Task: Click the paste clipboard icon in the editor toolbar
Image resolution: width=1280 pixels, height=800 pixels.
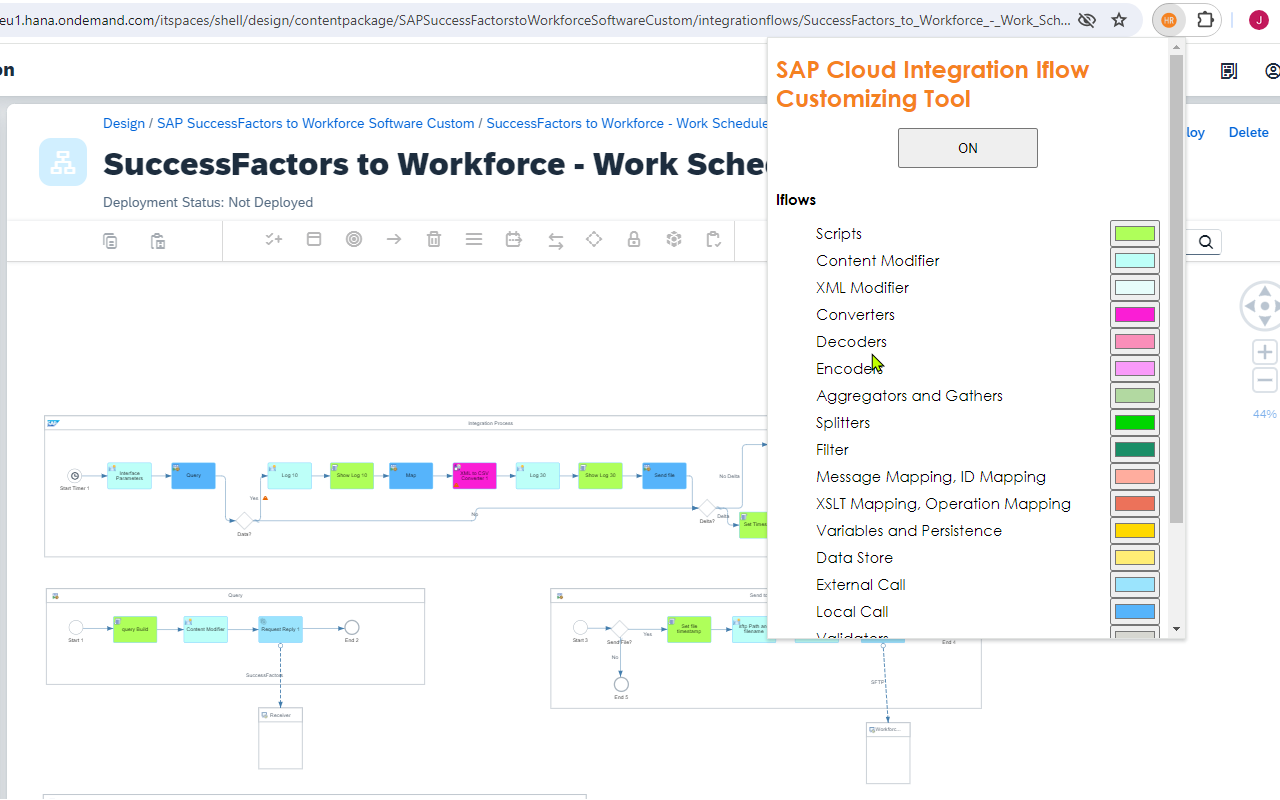Action: pyautogui.click(x=158, y=240)
